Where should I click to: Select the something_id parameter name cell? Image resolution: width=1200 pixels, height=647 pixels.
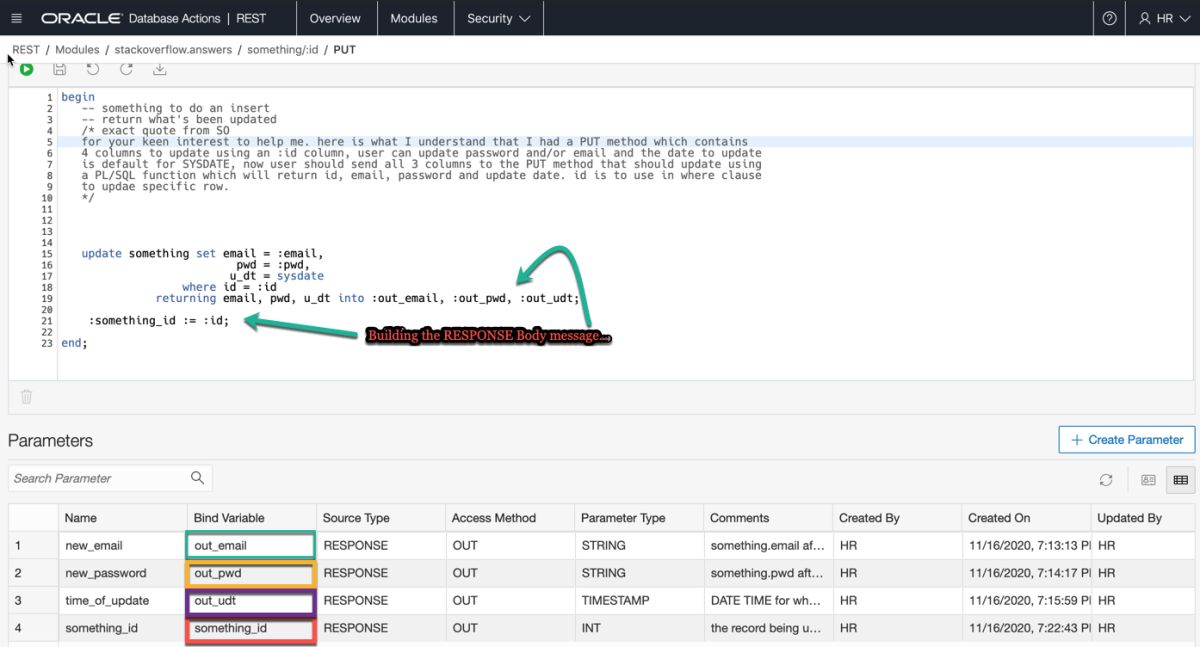pyautogui.click(x=122, y=628)
